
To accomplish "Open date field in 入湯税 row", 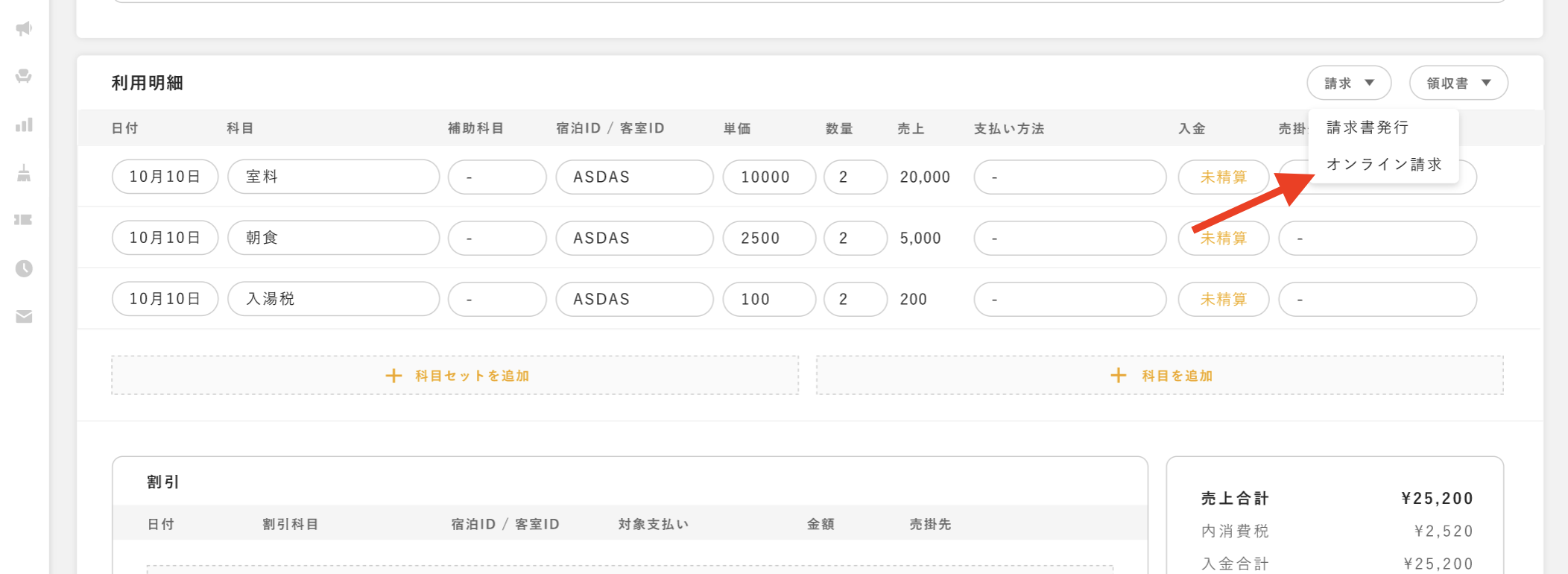I will (x=165, y=299).
